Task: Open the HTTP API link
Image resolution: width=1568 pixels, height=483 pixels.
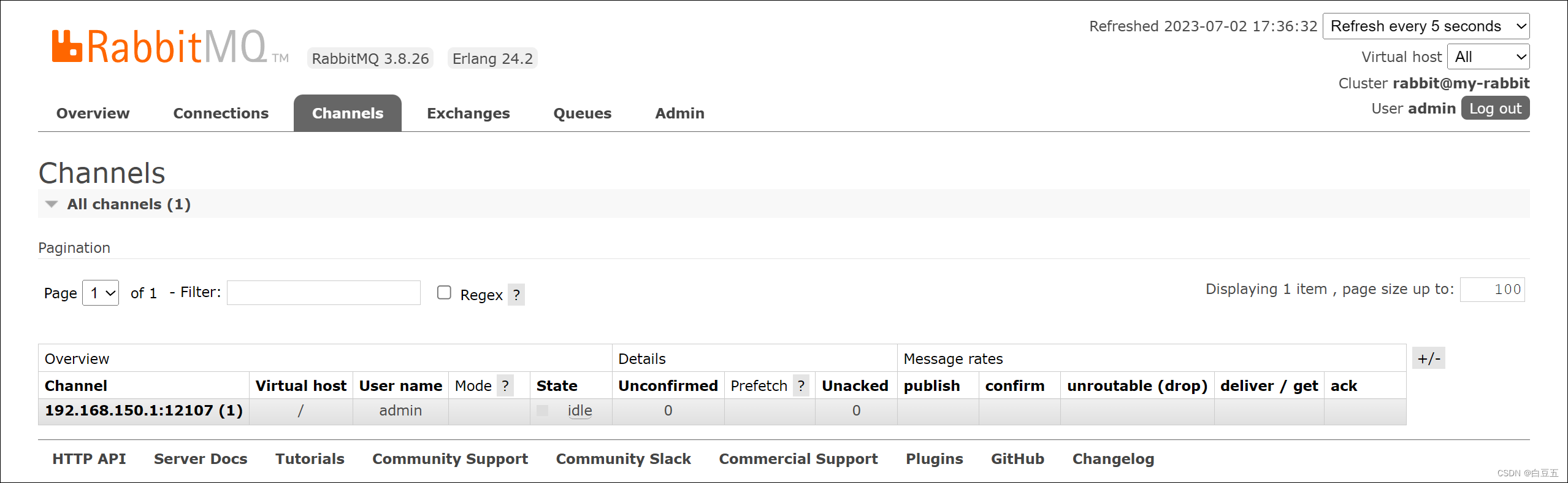Action: [89, 459]
